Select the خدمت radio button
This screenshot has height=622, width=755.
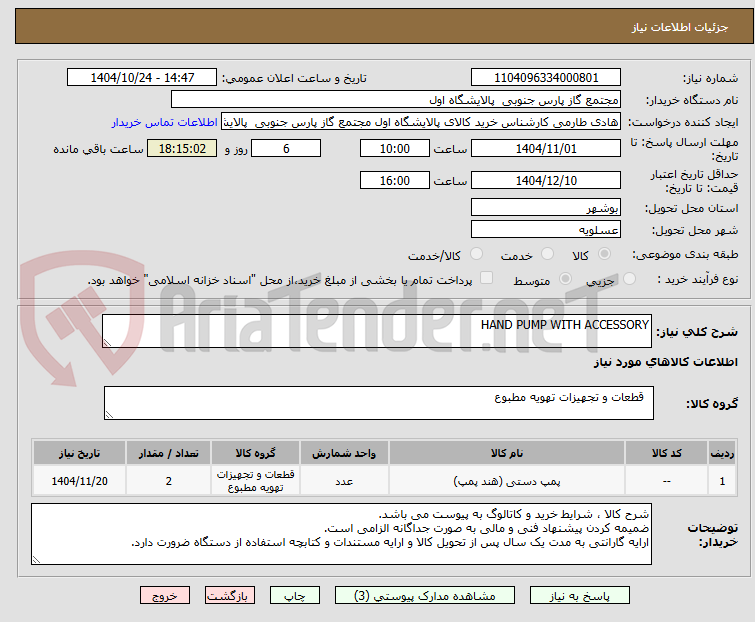pos(547,254)
